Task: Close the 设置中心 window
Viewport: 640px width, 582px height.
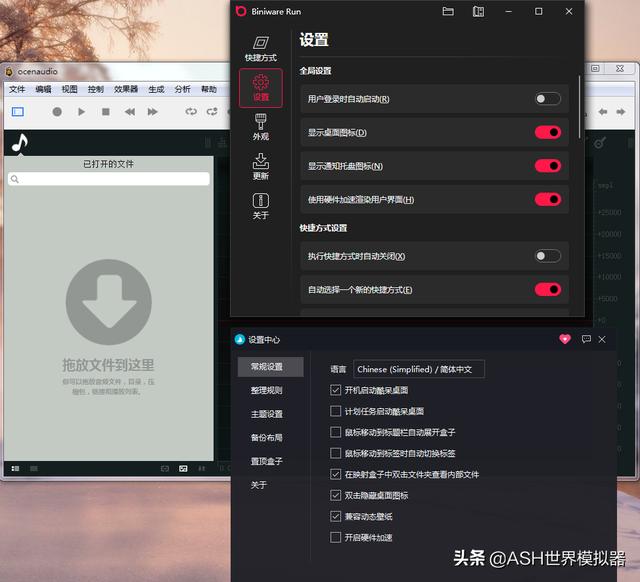Action: point(602,339)
